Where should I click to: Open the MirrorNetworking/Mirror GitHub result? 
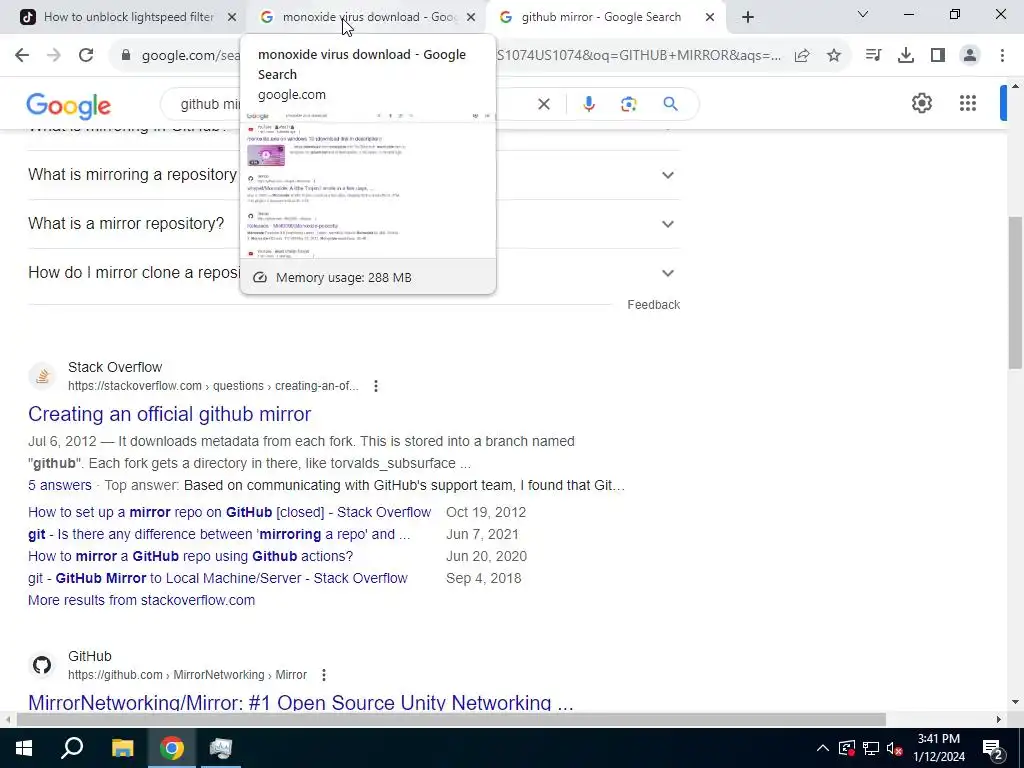point(300,703)
